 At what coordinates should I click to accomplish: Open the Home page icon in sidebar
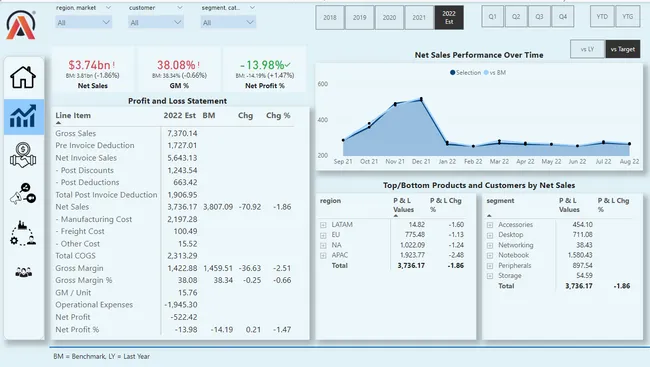pyautogui.click(x=23, y=77)
